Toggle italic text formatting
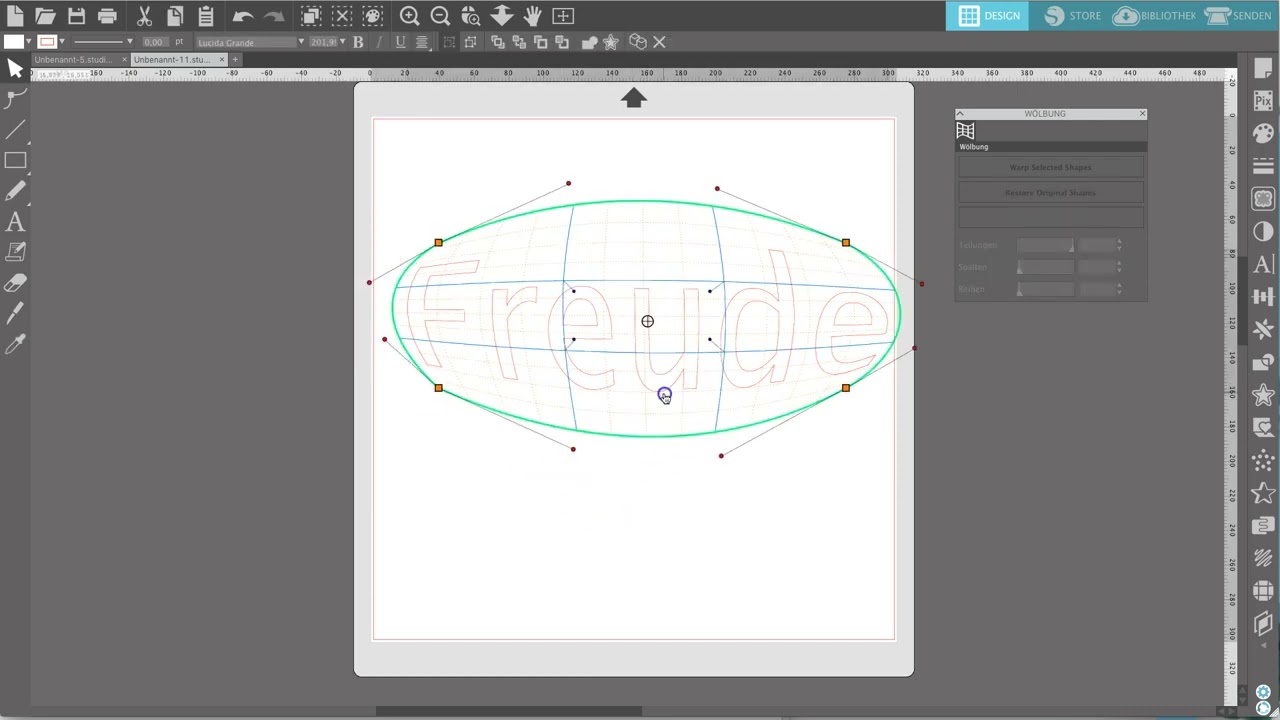The width and height of the screenshot is (1280, 720). point(379,42)
